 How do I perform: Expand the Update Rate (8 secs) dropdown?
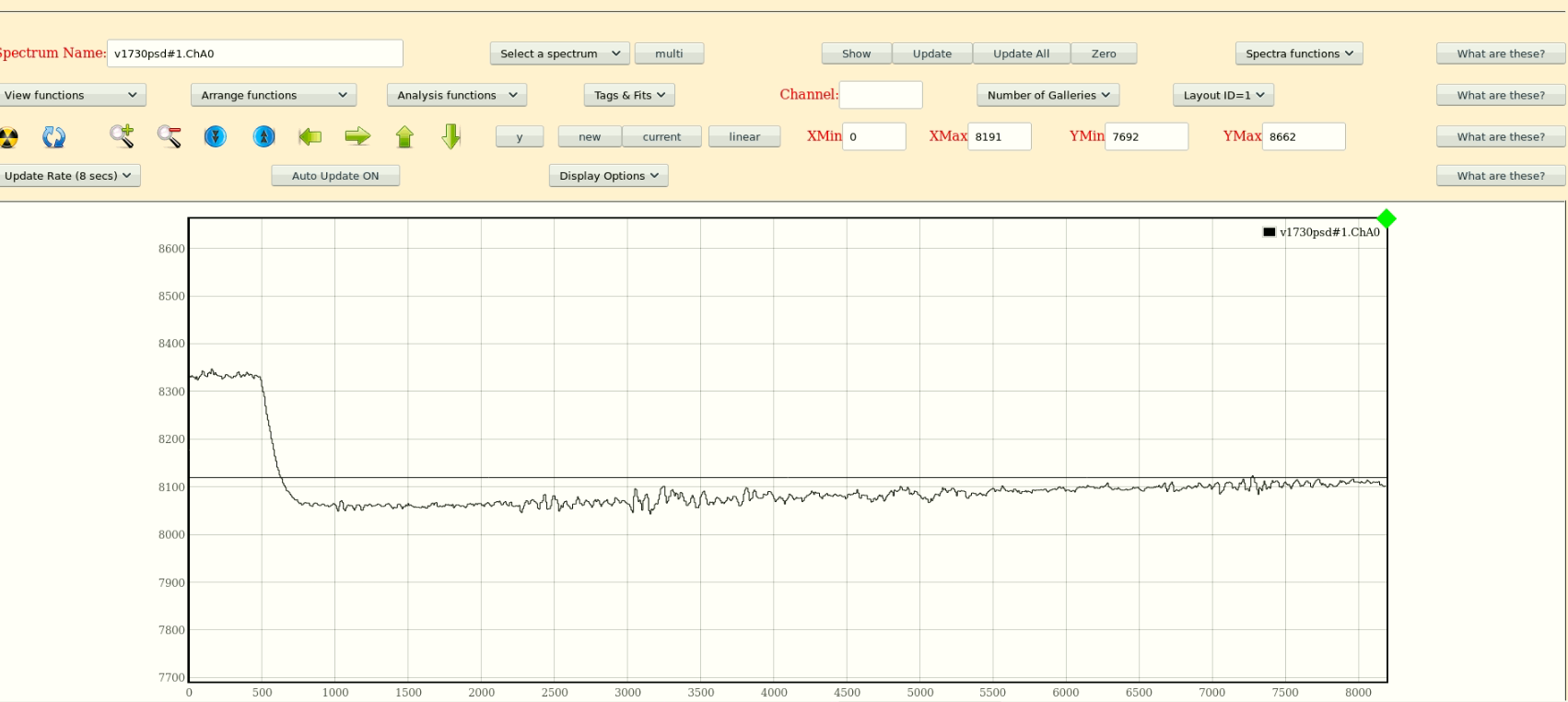click(x=68, y=176)
